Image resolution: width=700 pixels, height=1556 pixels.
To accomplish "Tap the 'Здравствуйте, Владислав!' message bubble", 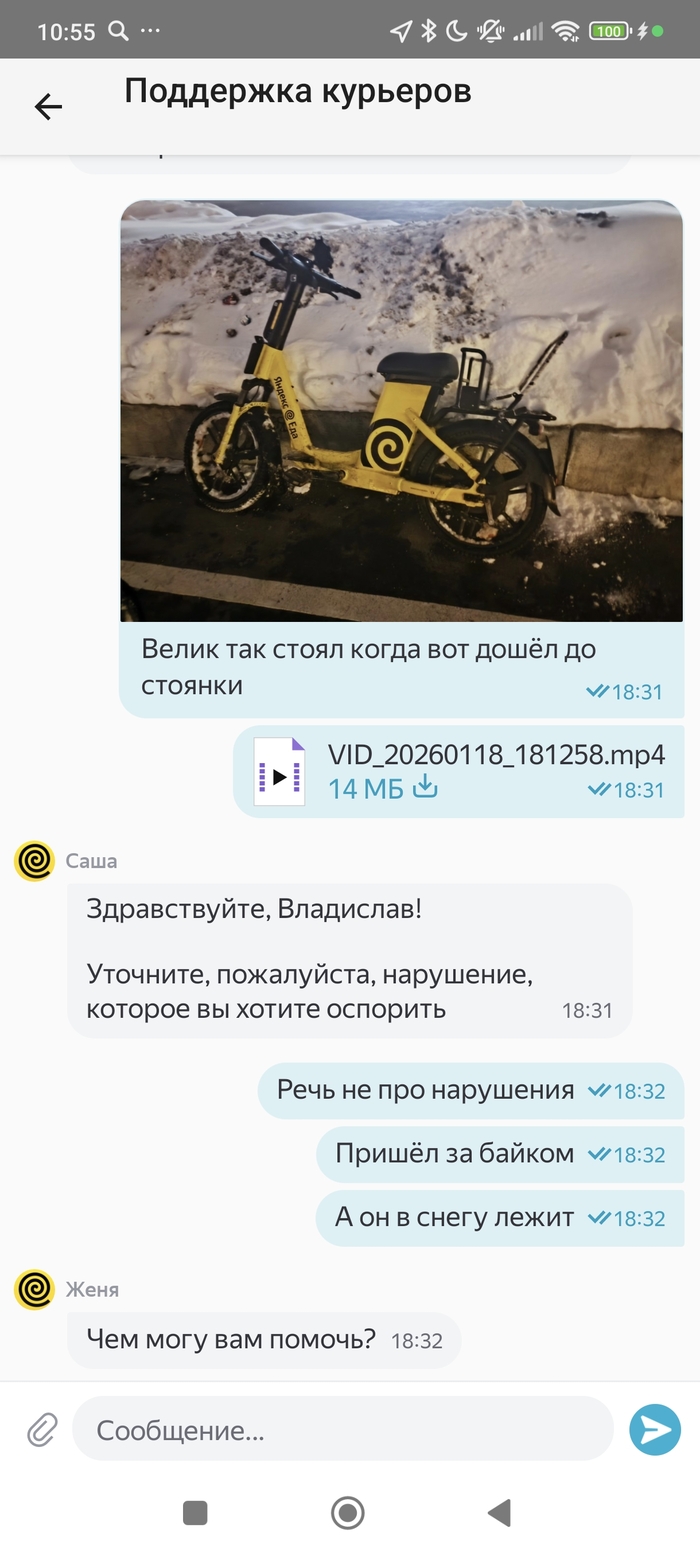I will 350,960.
